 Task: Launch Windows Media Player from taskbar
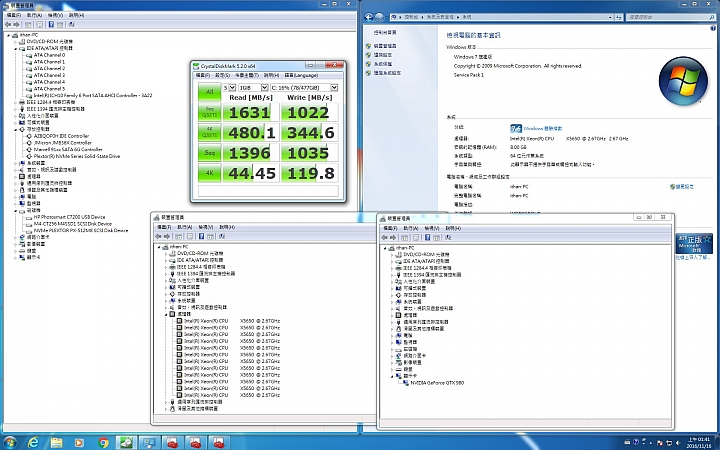pos(79,443)
